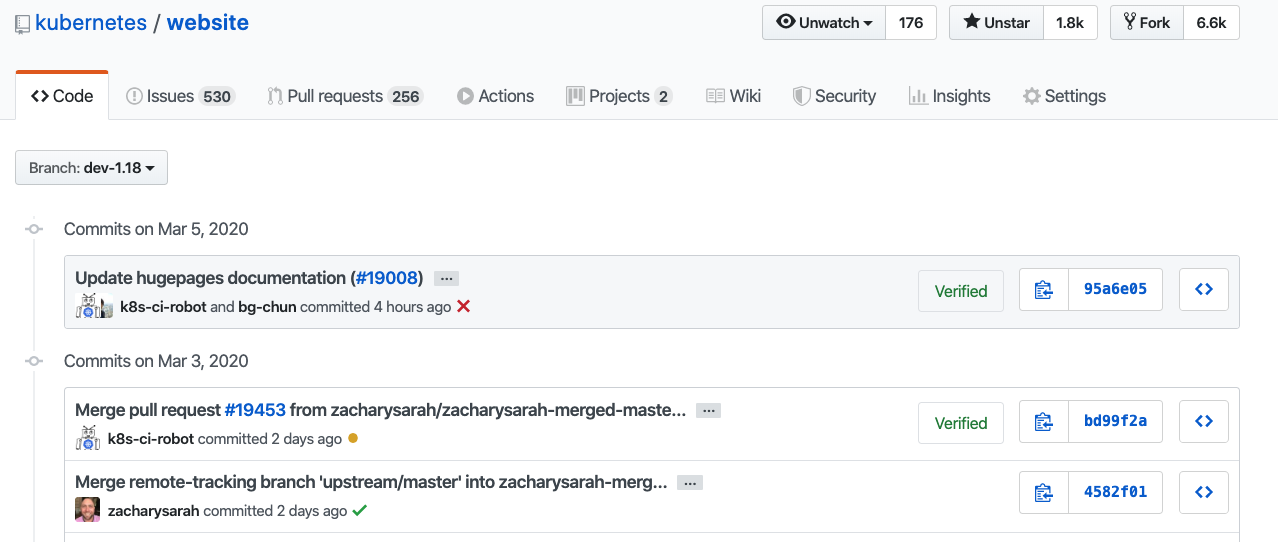Open the Projects tab
The image size is (1278, 542).
coord(619,96)
